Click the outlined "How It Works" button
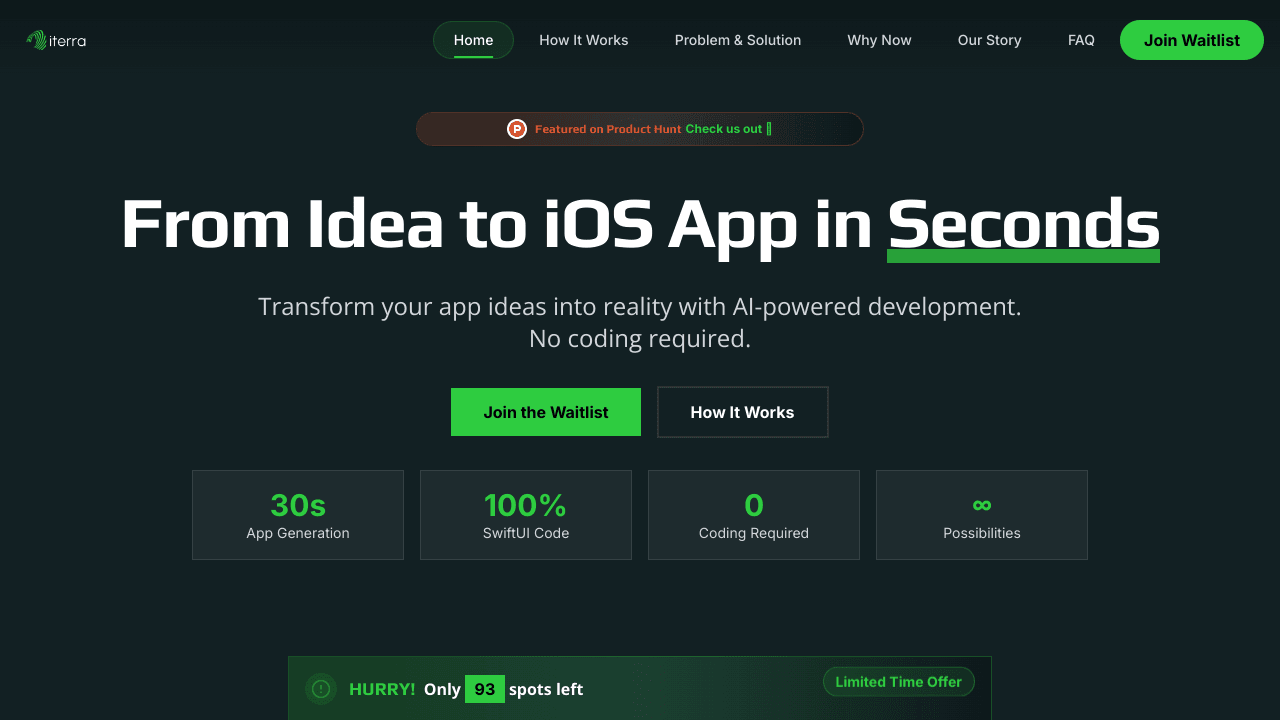 [x=742, y=412]
